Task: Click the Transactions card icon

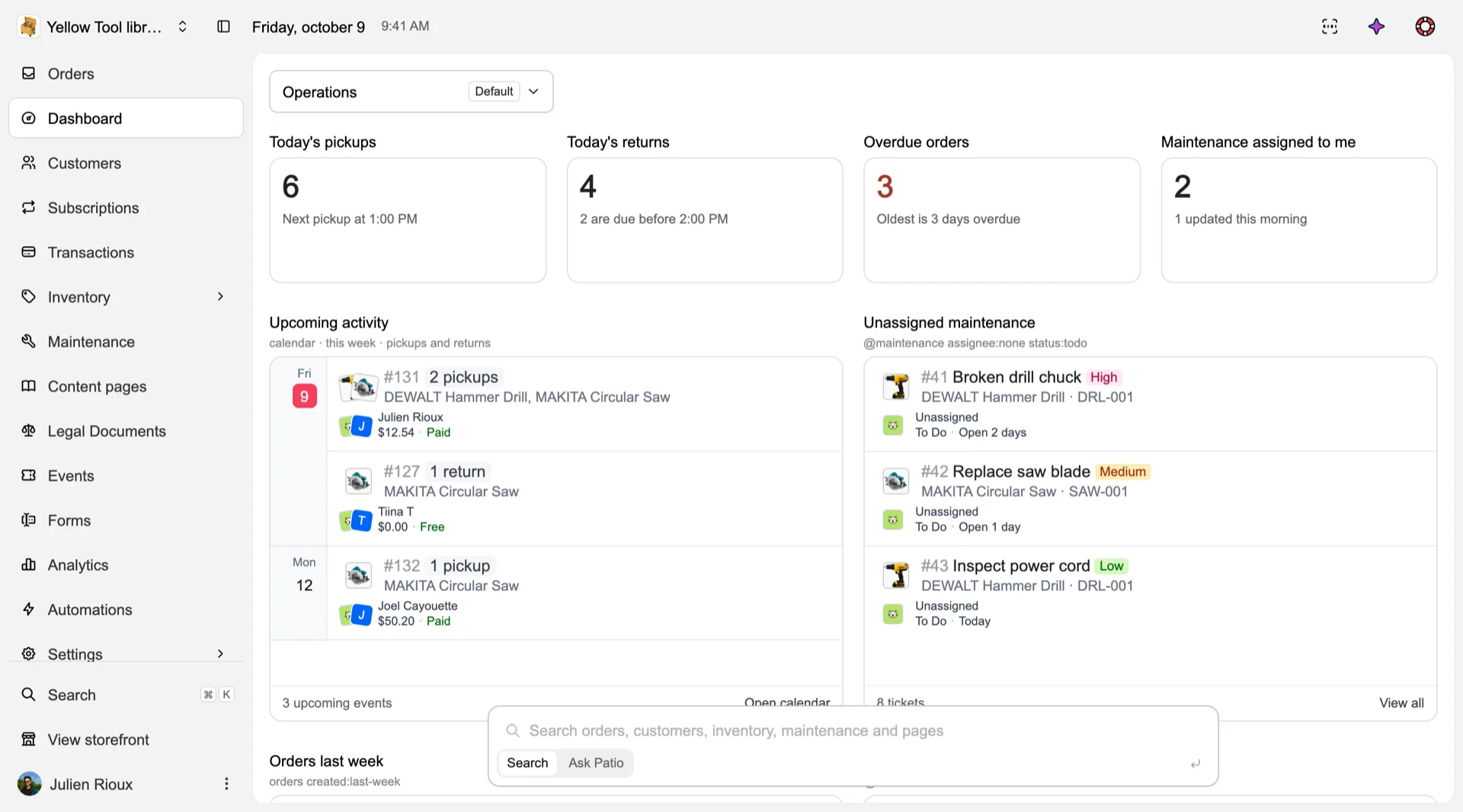Action: (x=29, y=251)
